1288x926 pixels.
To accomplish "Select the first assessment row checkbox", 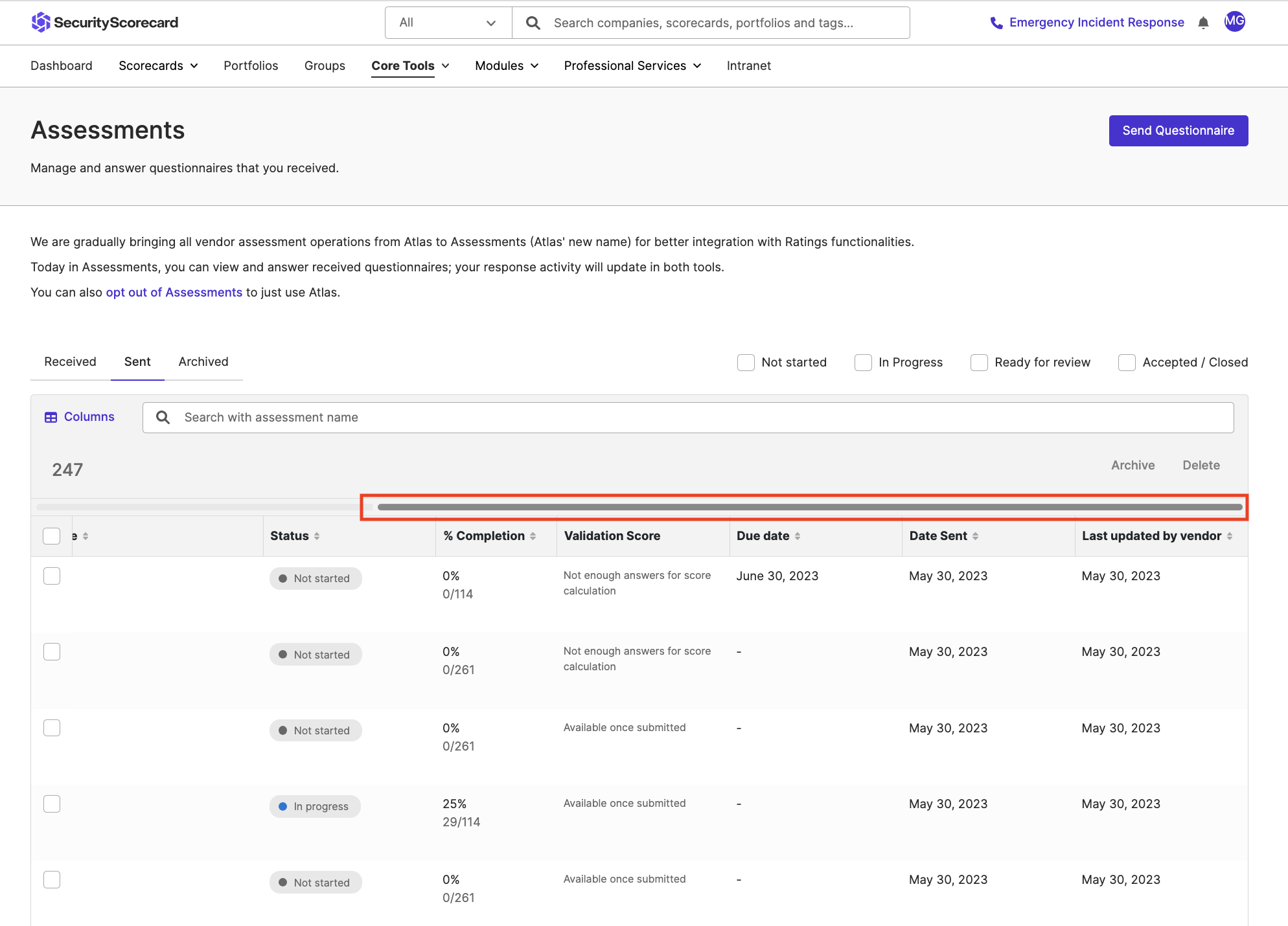I will coord(51,576).
